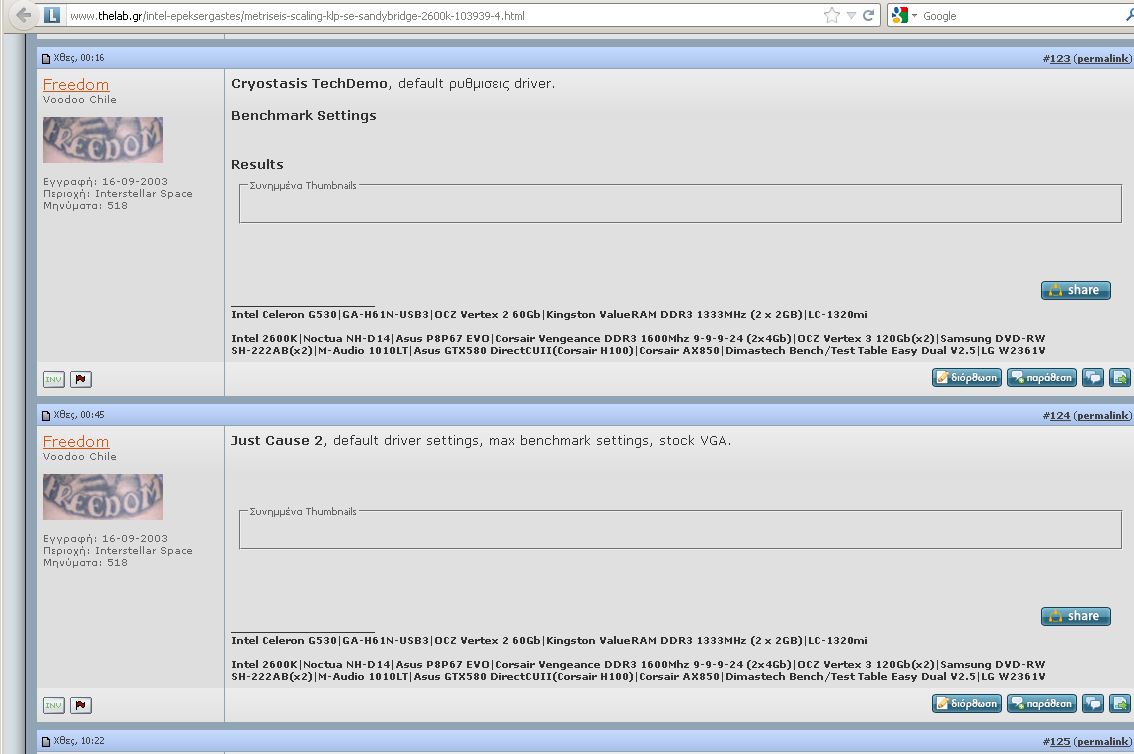Click INV status icon in post #124
This screenshot has width=1134, height=754.
tap(54, 706)
